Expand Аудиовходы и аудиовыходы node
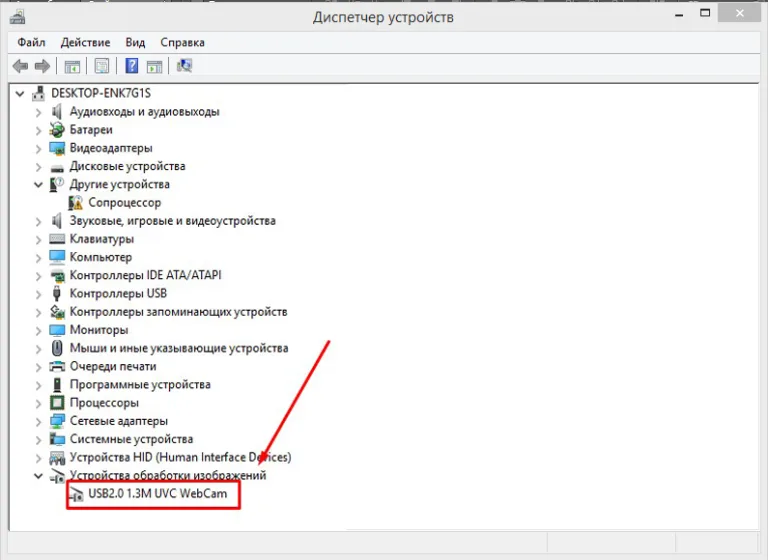768x560 pixels. [39, 112]
